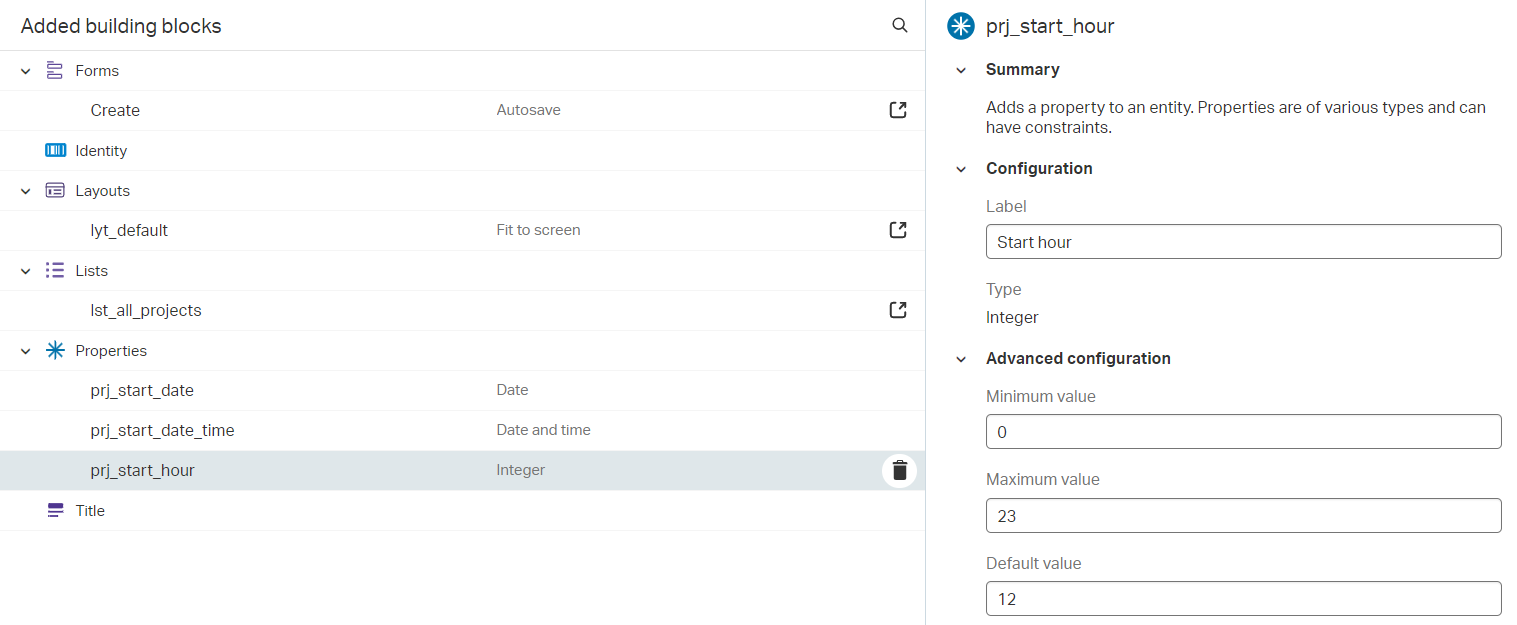Screen dimensions: 1517x625
Task: Click the prj_start_hour panel title
Action: pyautogui.click(x=1050, y=27)
